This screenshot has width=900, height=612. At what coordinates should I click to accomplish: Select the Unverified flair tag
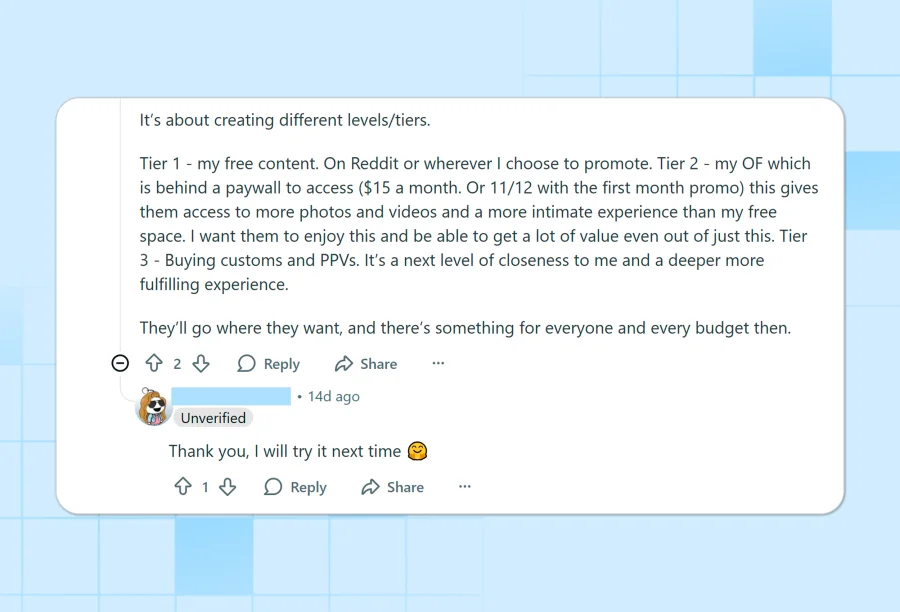click(213, 418)
